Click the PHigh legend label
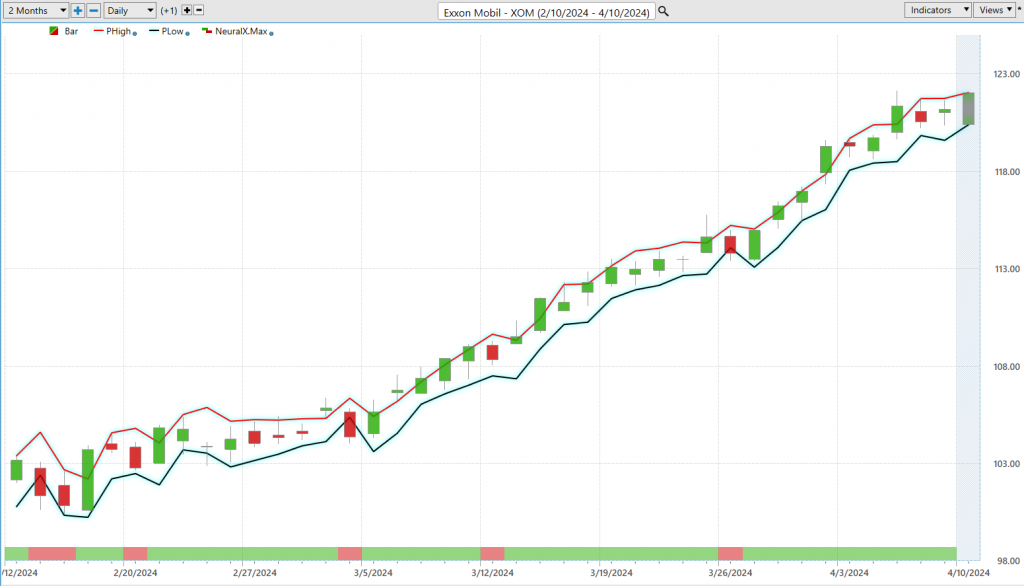This screenshot has width=1024, height=586. click(x=118, y=31)
